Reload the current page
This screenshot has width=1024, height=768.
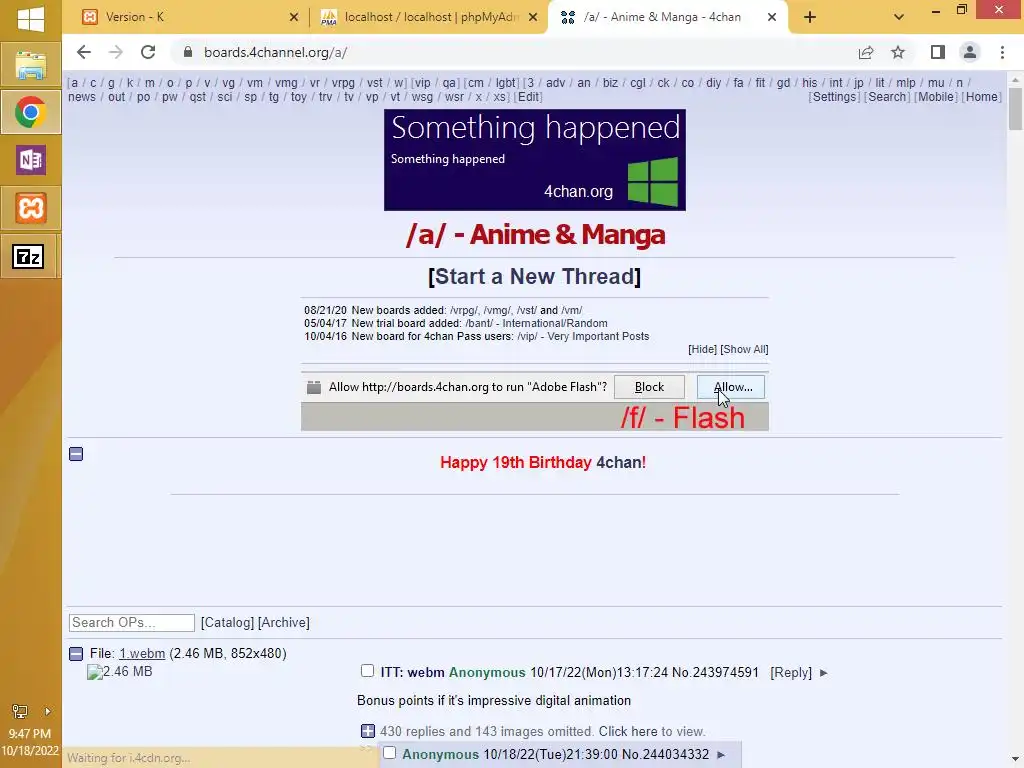pos(148,52)
